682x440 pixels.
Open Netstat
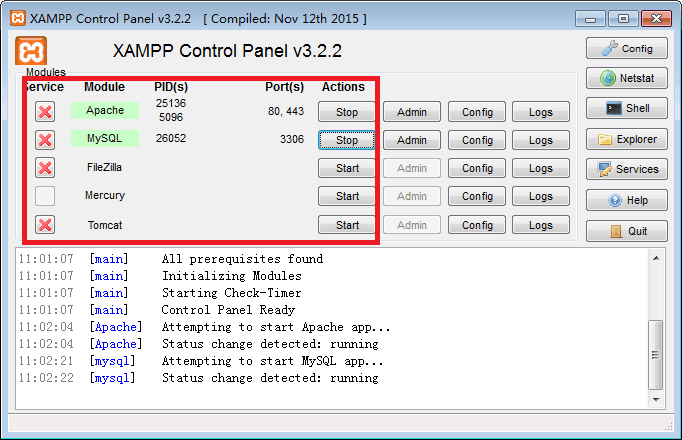pyautogui.click(x=626, y=78)
